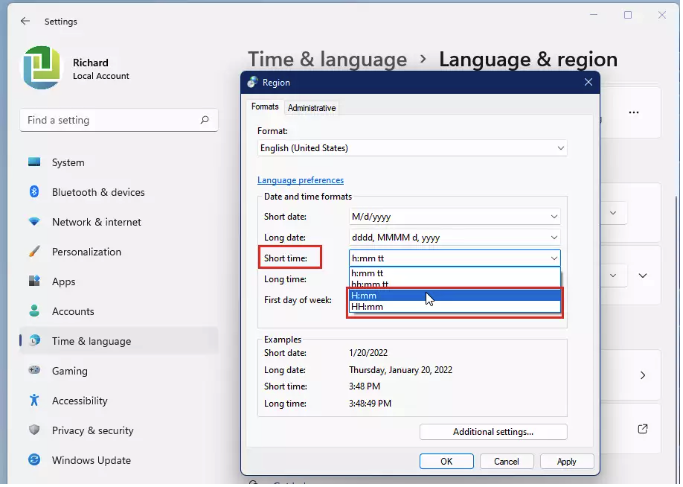
Task: Open the Short date format dropdown
Action: (454, 216)
